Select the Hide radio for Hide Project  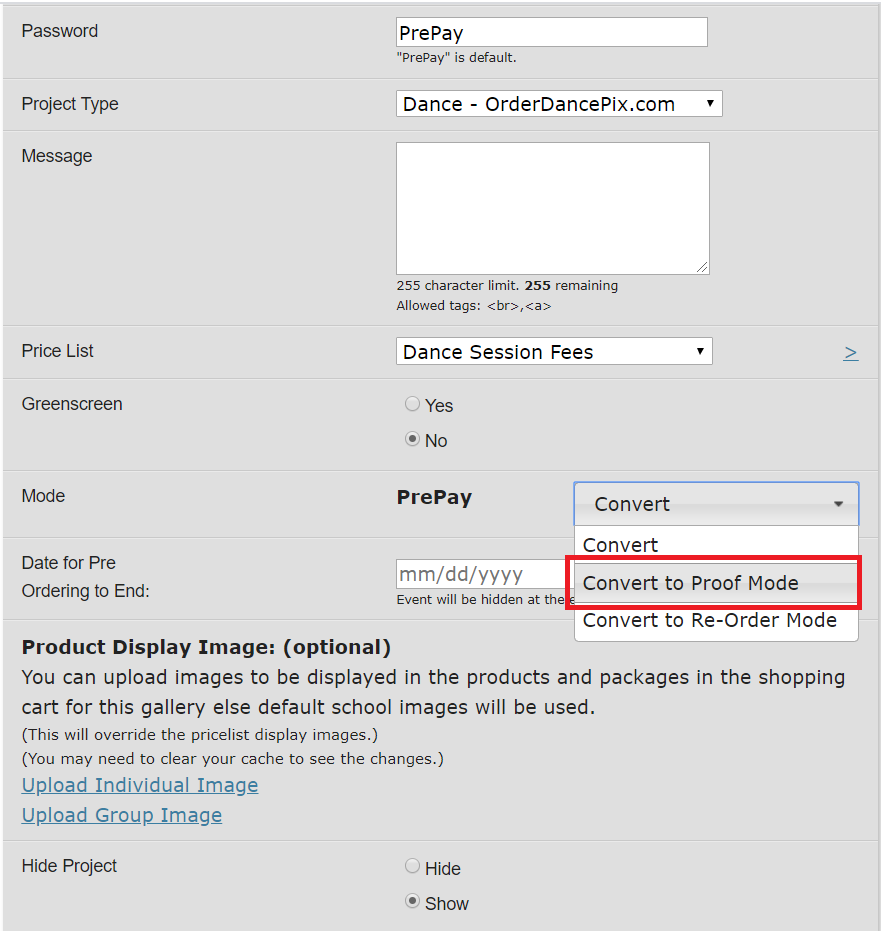point(413,867)
